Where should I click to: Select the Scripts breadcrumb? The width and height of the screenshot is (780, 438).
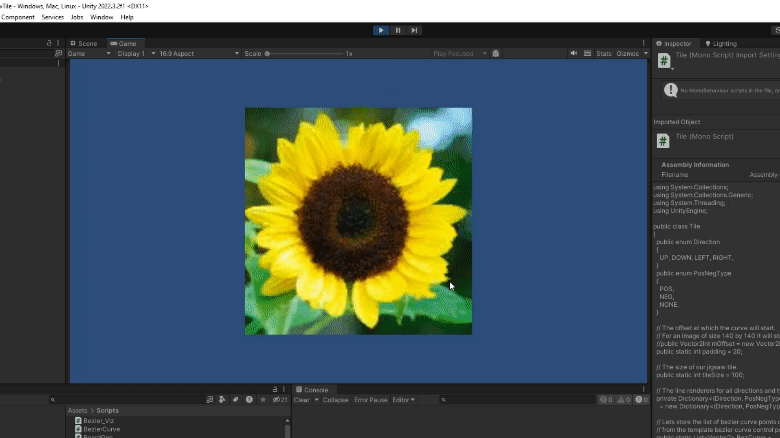(107, 411)
